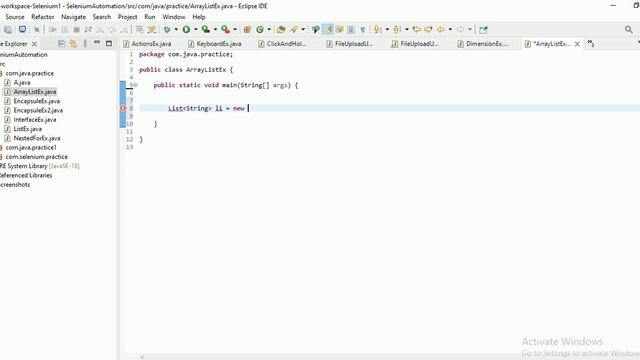Toggle Mark Occurrences highlighter icon

(328, 29)
